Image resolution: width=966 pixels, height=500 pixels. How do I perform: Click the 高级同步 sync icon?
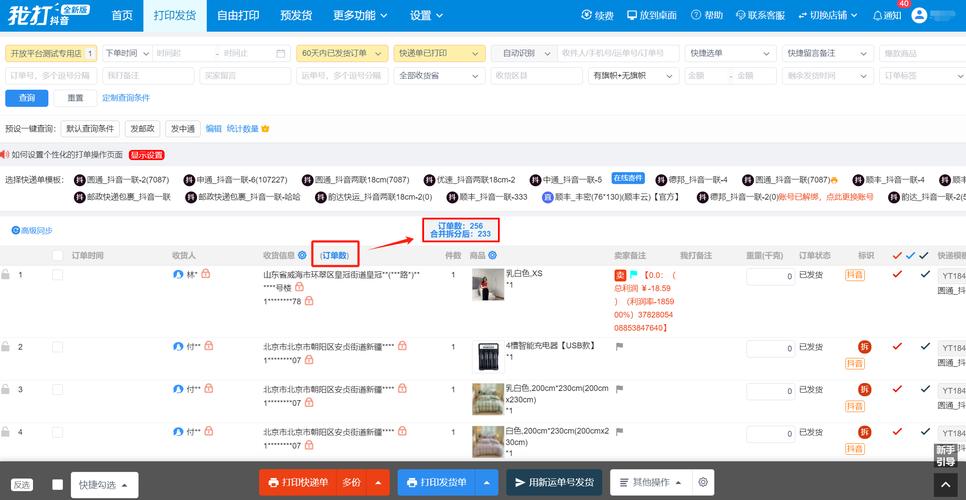tap(15, 230)
